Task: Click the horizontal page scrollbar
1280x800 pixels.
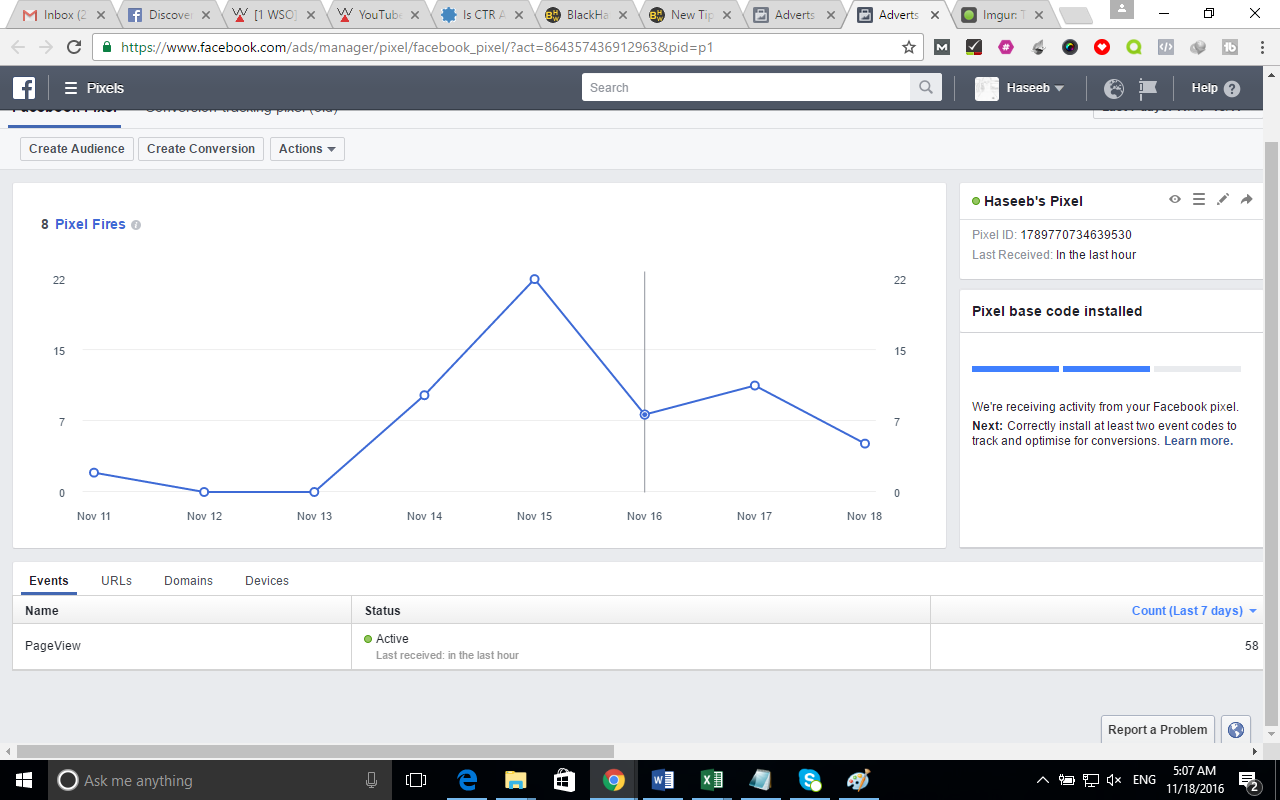Action: pyautogui.click(x=315, y=751)
